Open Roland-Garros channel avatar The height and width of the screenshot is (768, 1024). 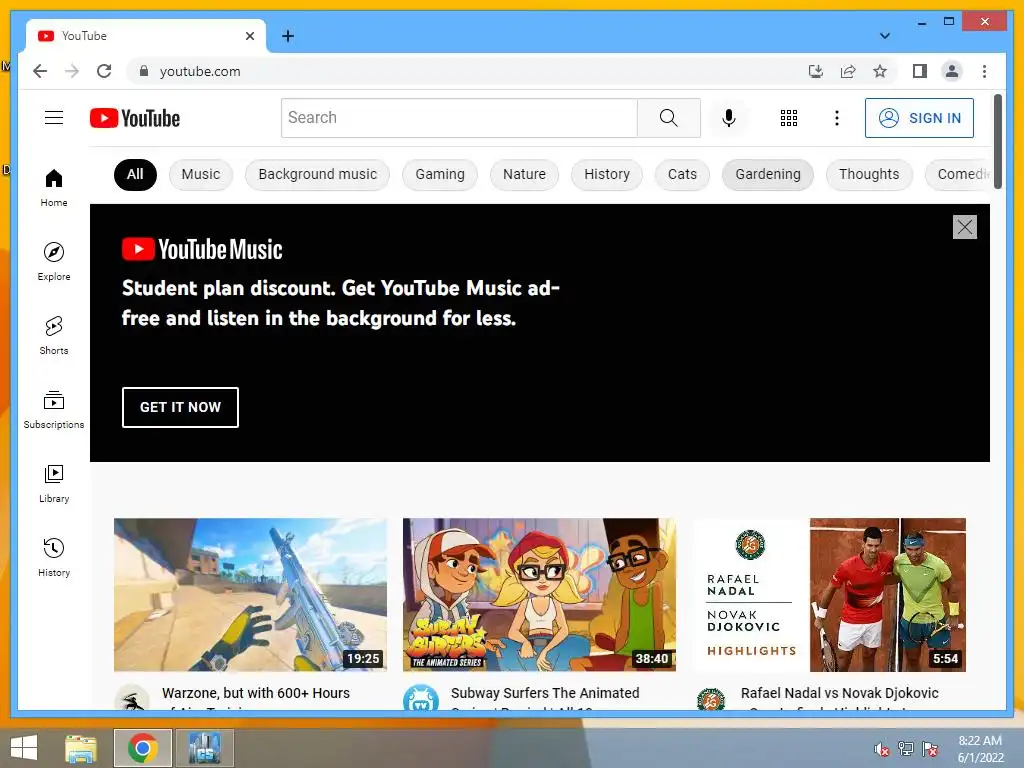click(711, 698)
